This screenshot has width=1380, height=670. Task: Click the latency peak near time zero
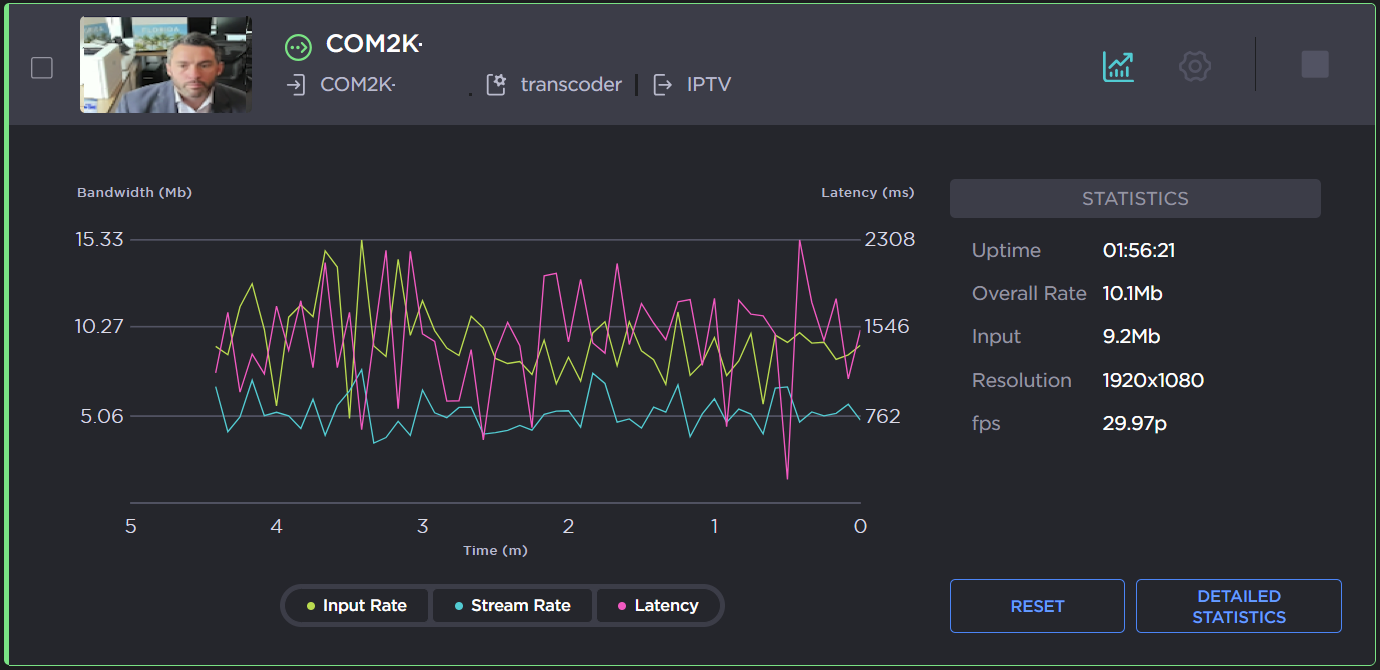(800, 241)
